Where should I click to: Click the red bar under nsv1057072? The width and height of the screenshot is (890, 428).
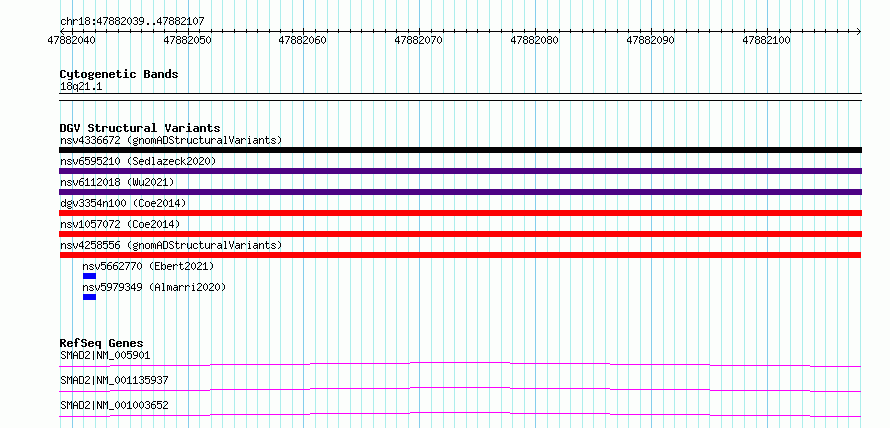(x=460, y=234)
